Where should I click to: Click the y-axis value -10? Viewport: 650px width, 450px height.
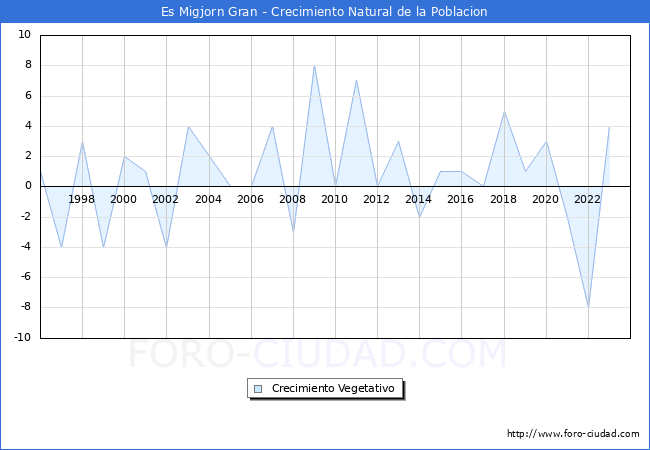click(23, 337)
